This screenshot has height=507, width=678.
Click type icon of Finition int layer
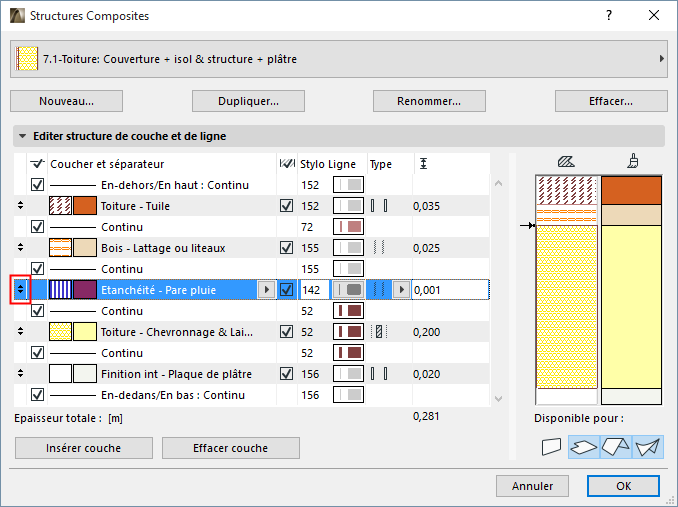[379, 373]
